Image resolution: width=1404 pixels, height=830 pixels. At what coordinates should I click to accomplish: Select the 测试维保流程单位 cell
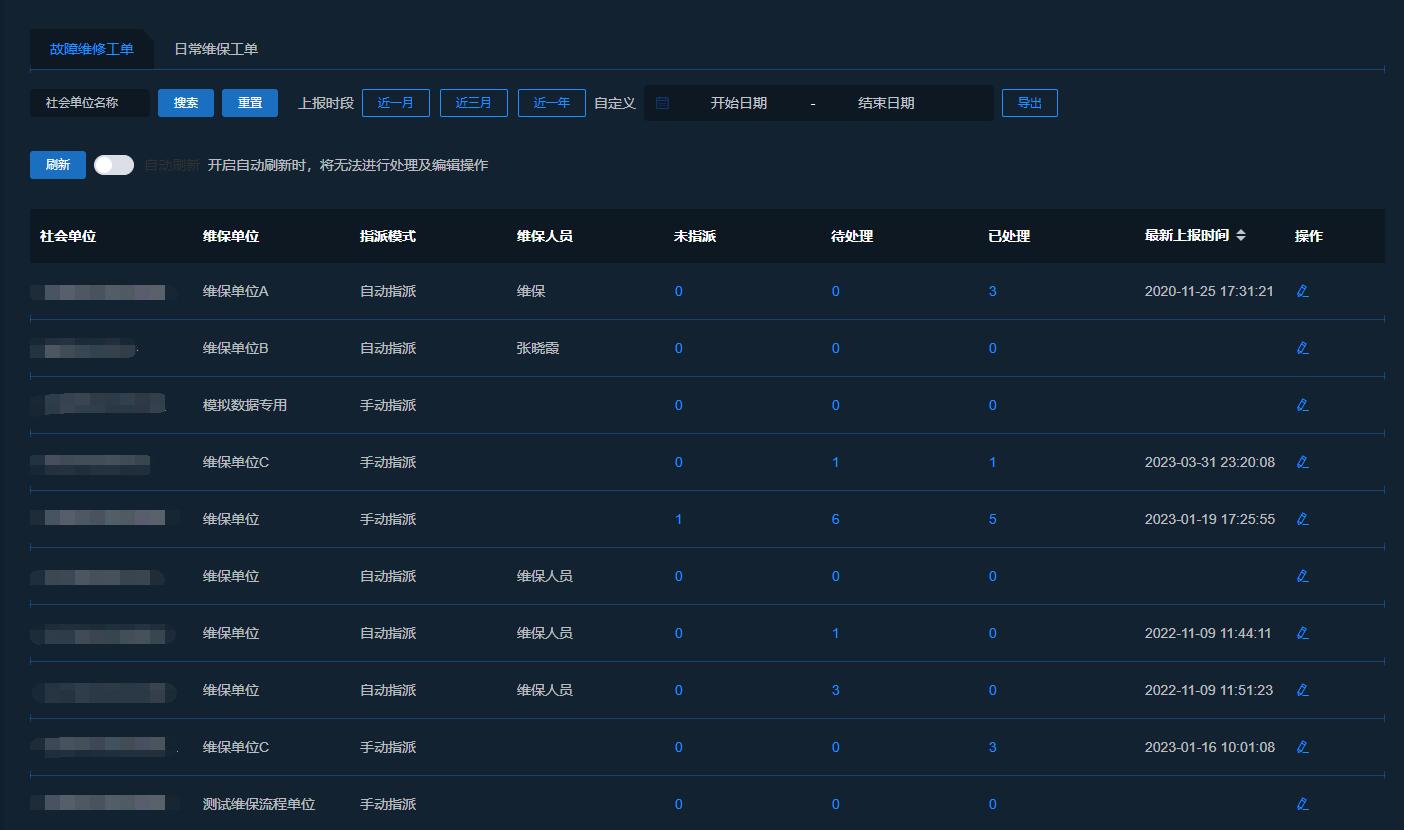pyautogui.click(x=259, y=804)
